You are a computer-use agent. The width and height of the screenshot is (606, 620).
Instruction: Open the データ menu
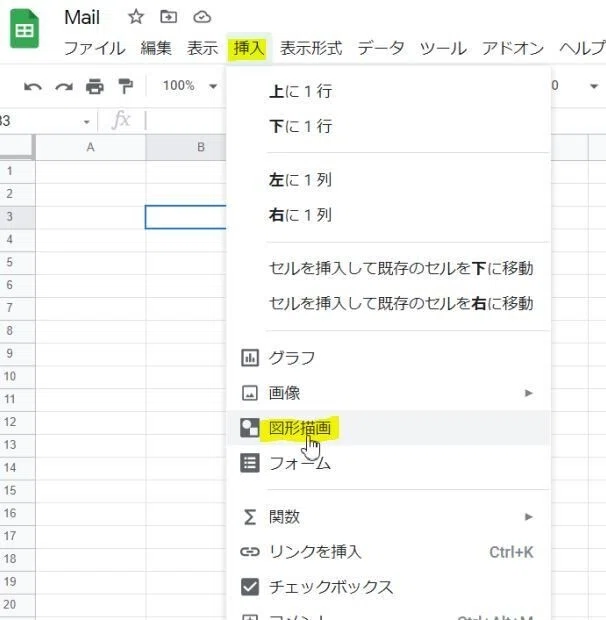[x=381, y=48]
